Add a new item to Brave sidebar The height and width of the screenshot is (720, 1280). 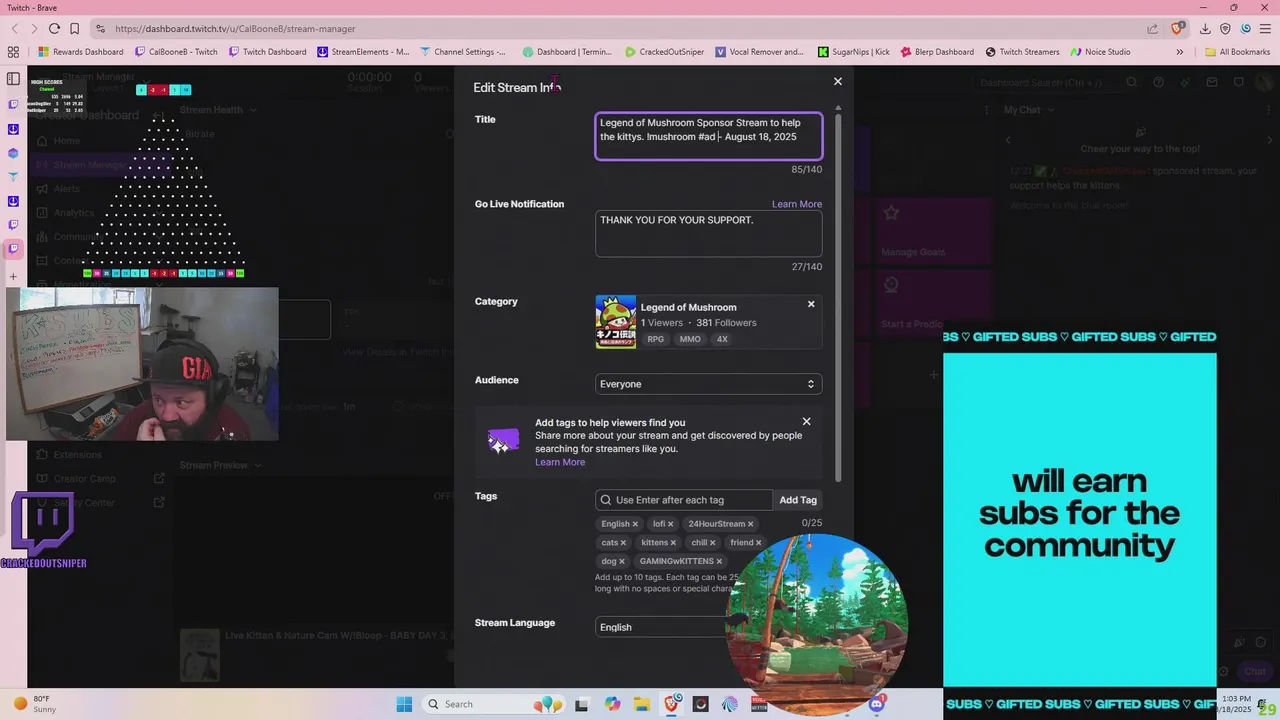point(13,276)
